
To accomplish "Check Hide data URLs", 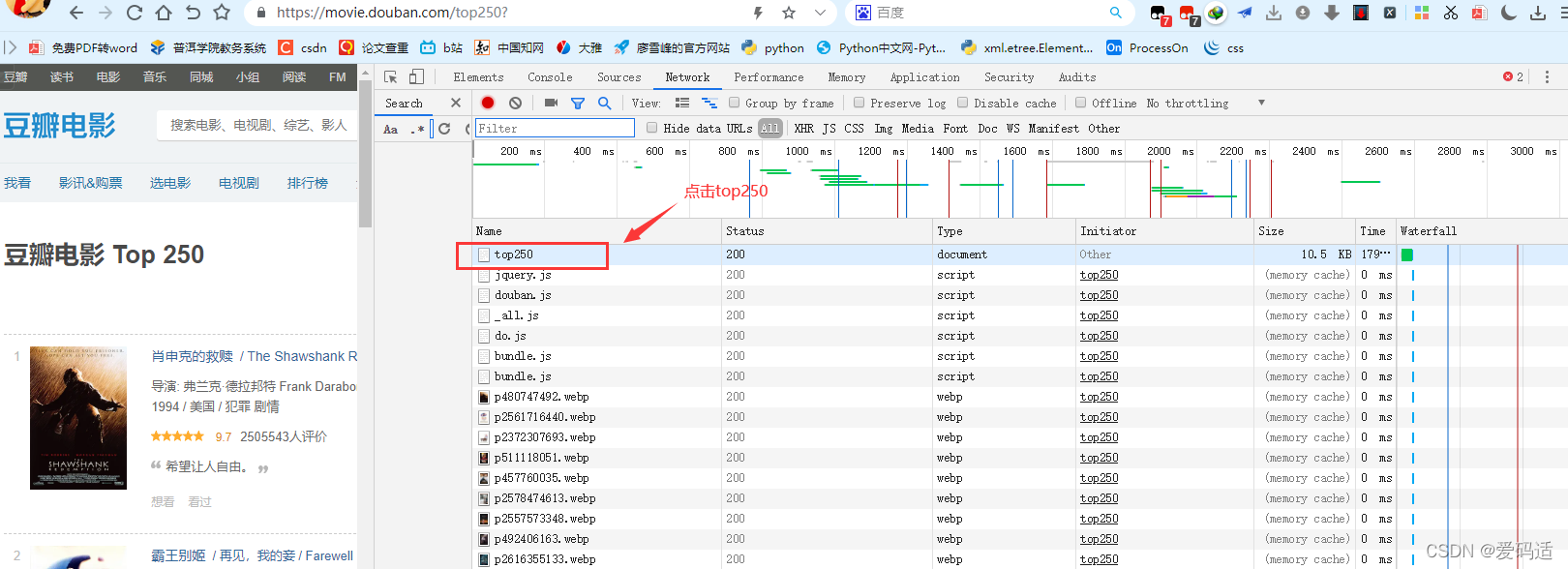I will pos(652,128).
